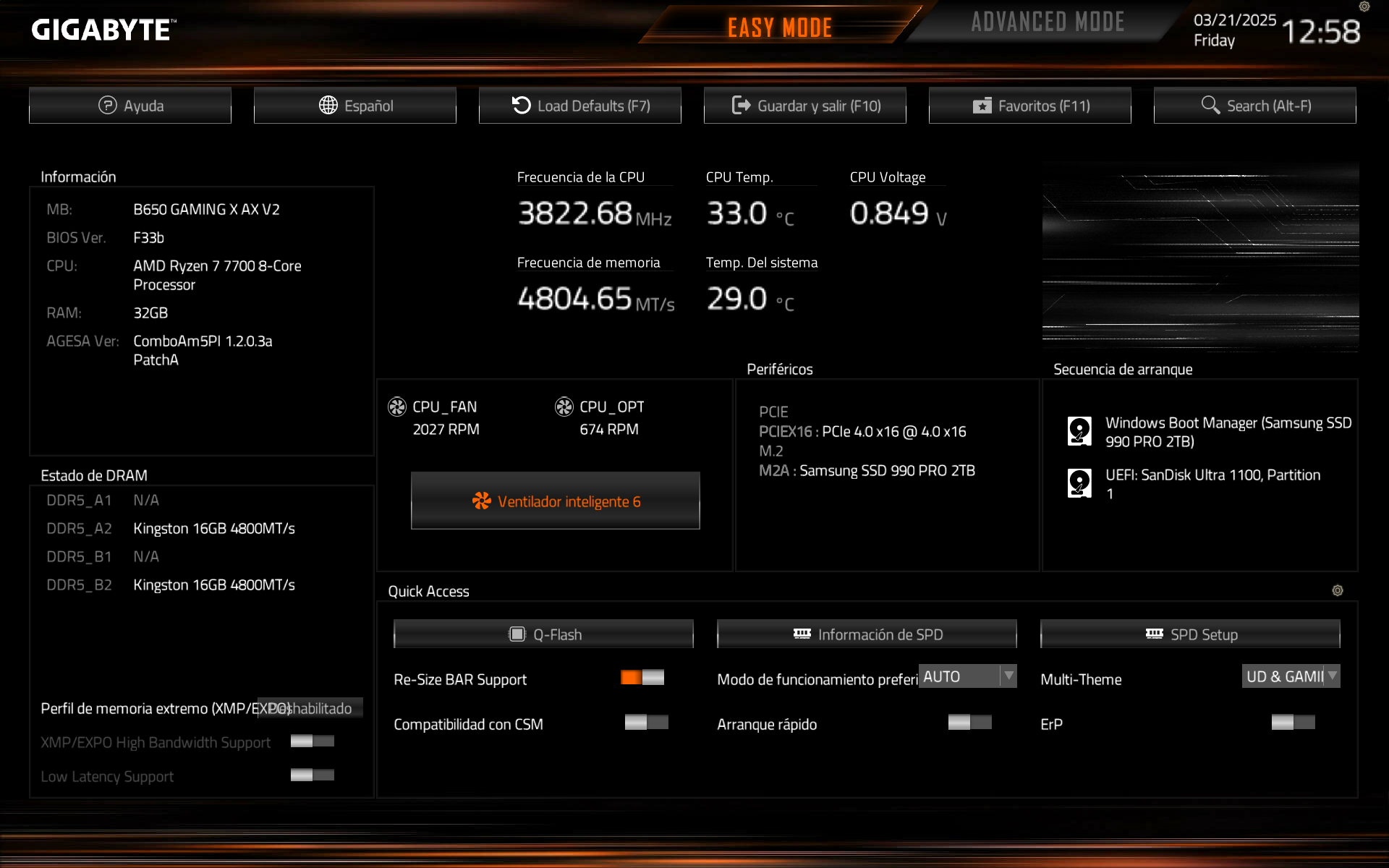Screen dimensions: 1389x868
Task: Click the SanDisk Ultra disk icon
Action: coord(1079,483)
